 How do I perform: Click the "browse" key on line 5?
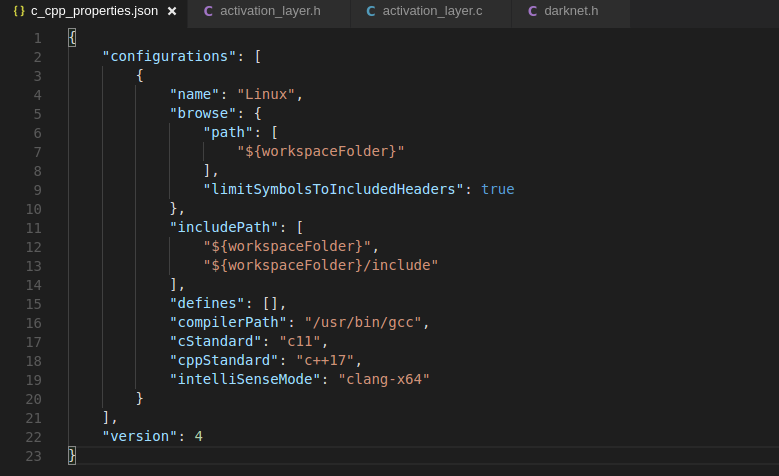[x=203, y=113]
